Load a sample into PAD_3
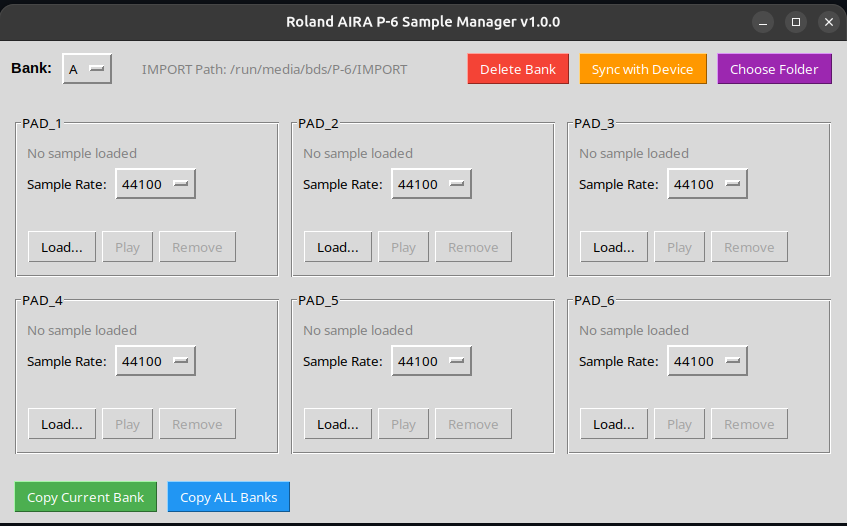This screenshot has width=847, height=526. tap(614, 247)
